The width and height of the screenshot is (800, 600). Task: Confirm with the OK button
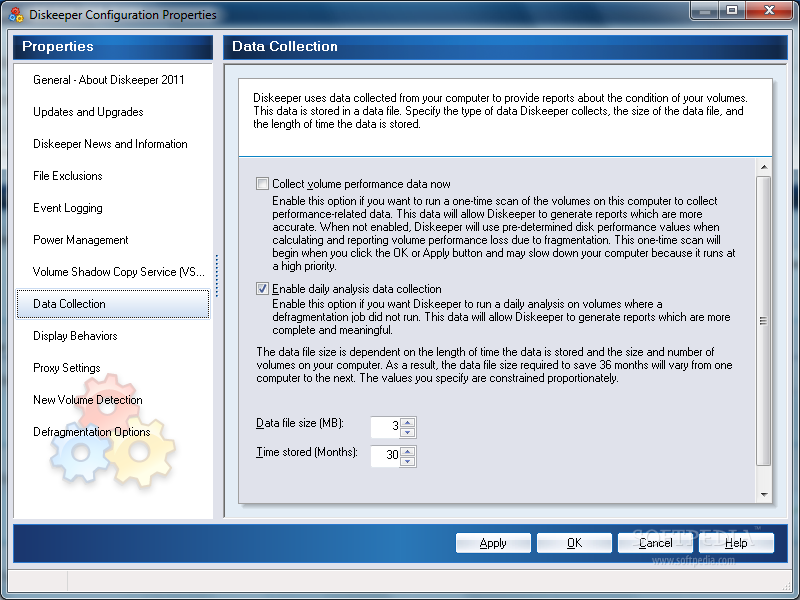click(574, 543)
